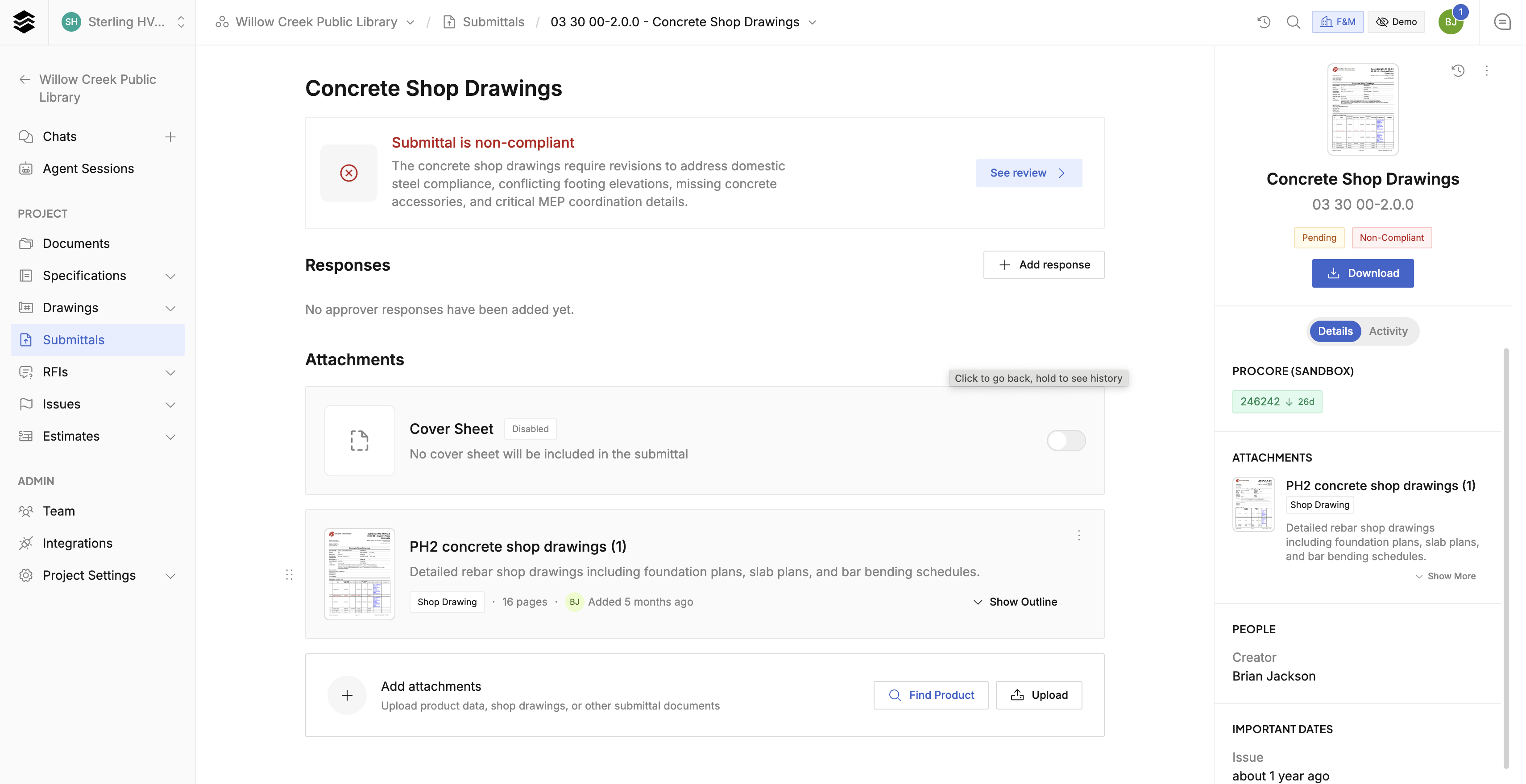Add a new chat with the plus icon

pyautogui.click(x=170, y=137)
